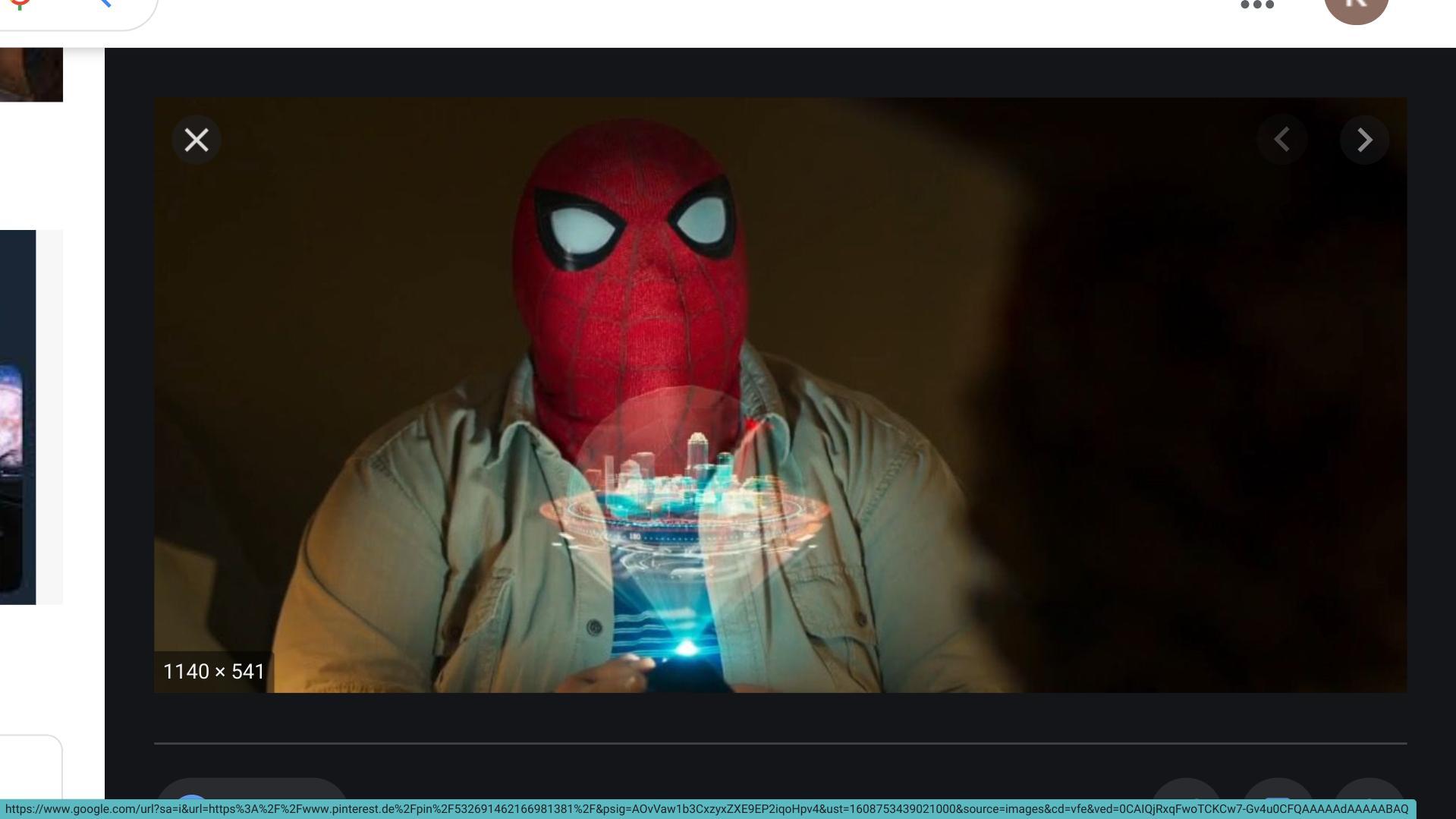Viewport: 1456px width, 819px height.
Task: Go to the previous image with left chevron
Action: [x=1281, y=140]
